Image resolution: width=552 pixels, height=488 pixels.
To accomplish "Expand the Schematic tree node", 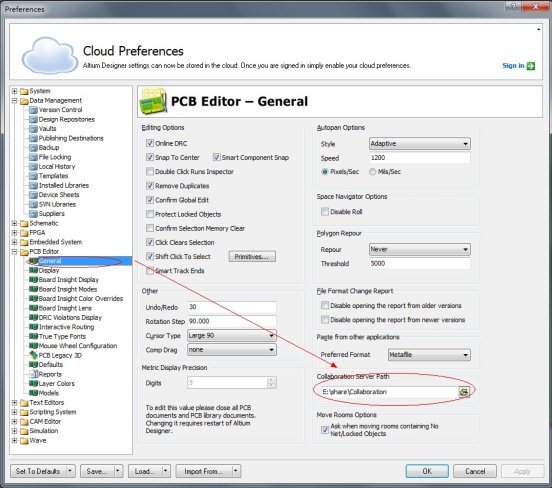I will click(14, 223).
